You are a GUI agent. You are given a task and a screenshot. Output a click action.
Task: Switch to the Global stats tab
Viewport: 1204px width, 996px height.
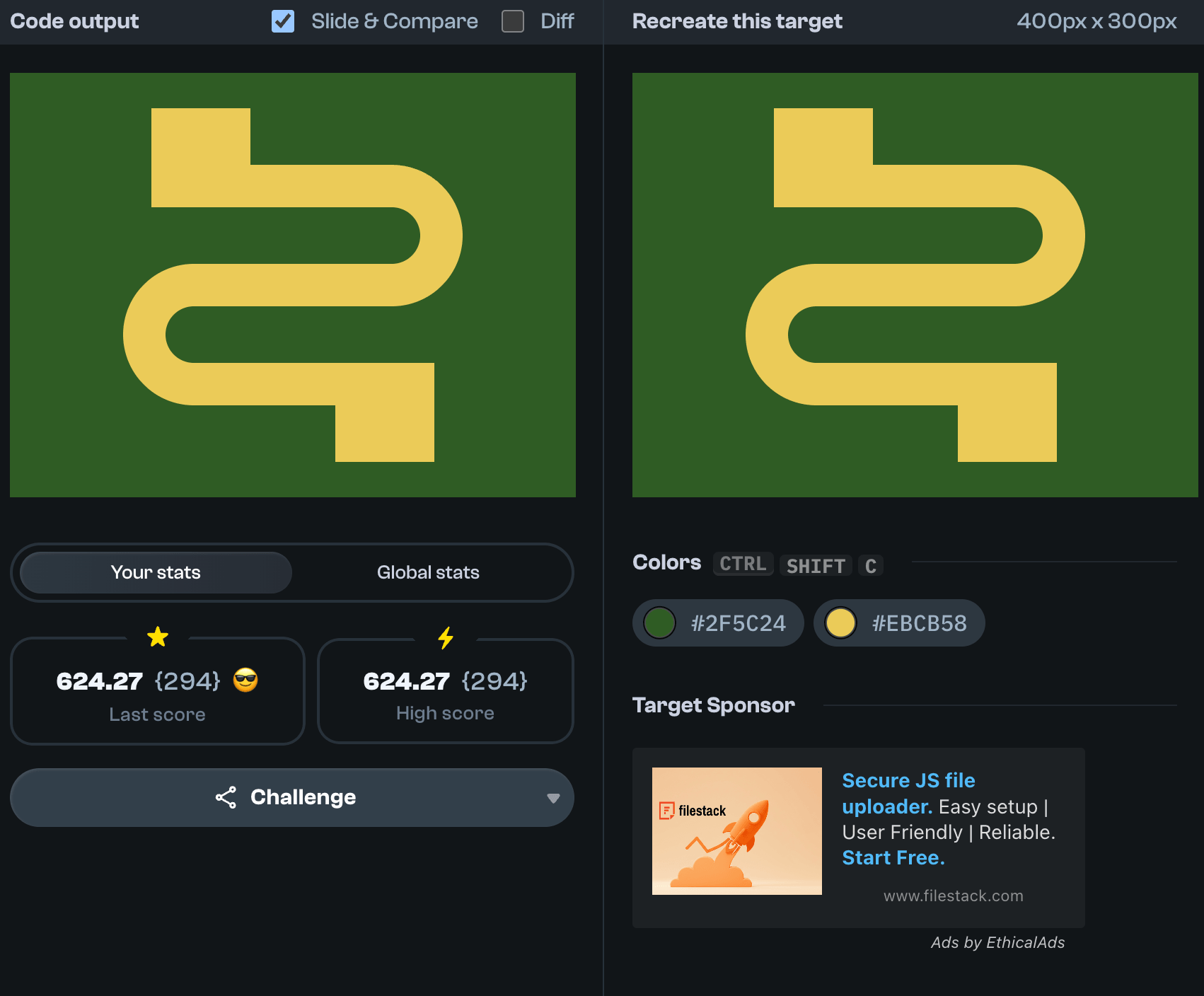428,572
